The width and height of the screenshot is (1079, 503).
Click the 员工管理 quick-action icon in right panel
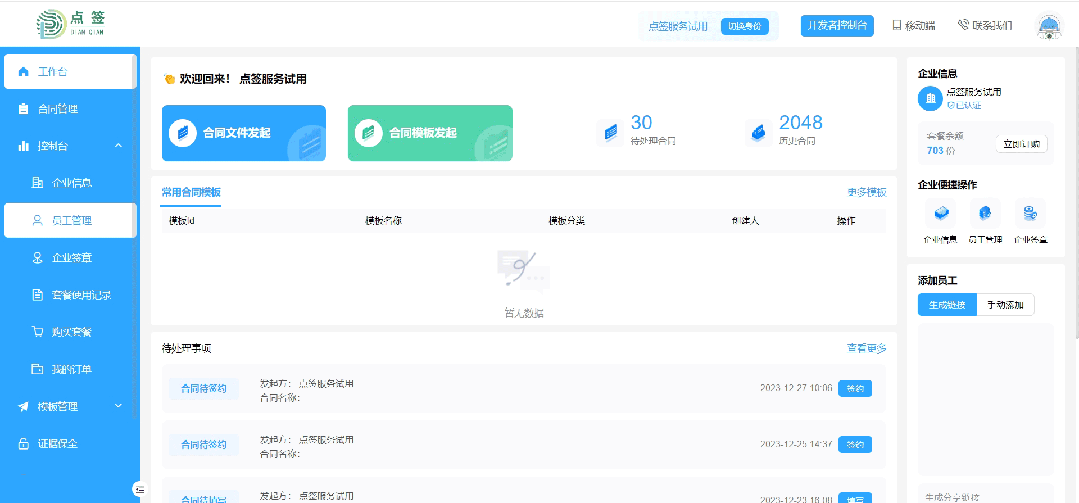[985, 213]
